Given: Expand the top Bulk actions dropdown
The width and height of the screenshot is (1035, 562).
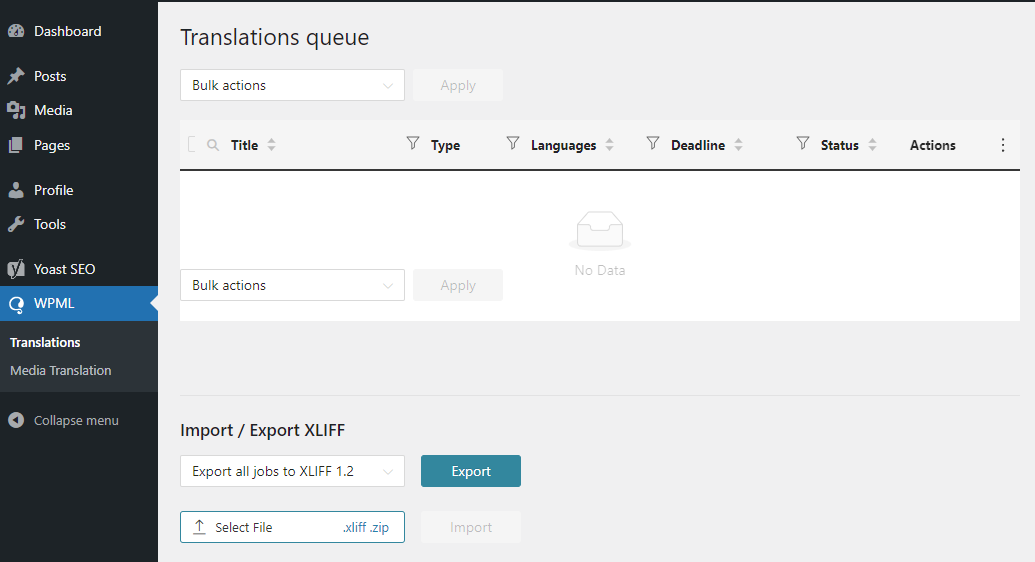Looking at the screenshot, I should pos(292,85).
